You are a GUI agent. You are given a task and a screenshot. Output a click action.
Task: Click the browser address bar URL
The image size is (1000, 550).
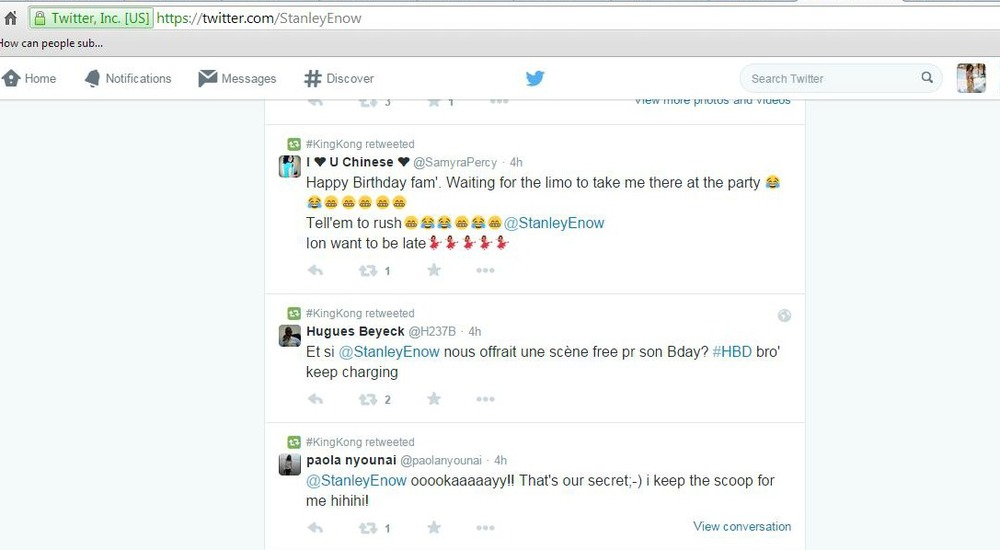coord(259,19)
